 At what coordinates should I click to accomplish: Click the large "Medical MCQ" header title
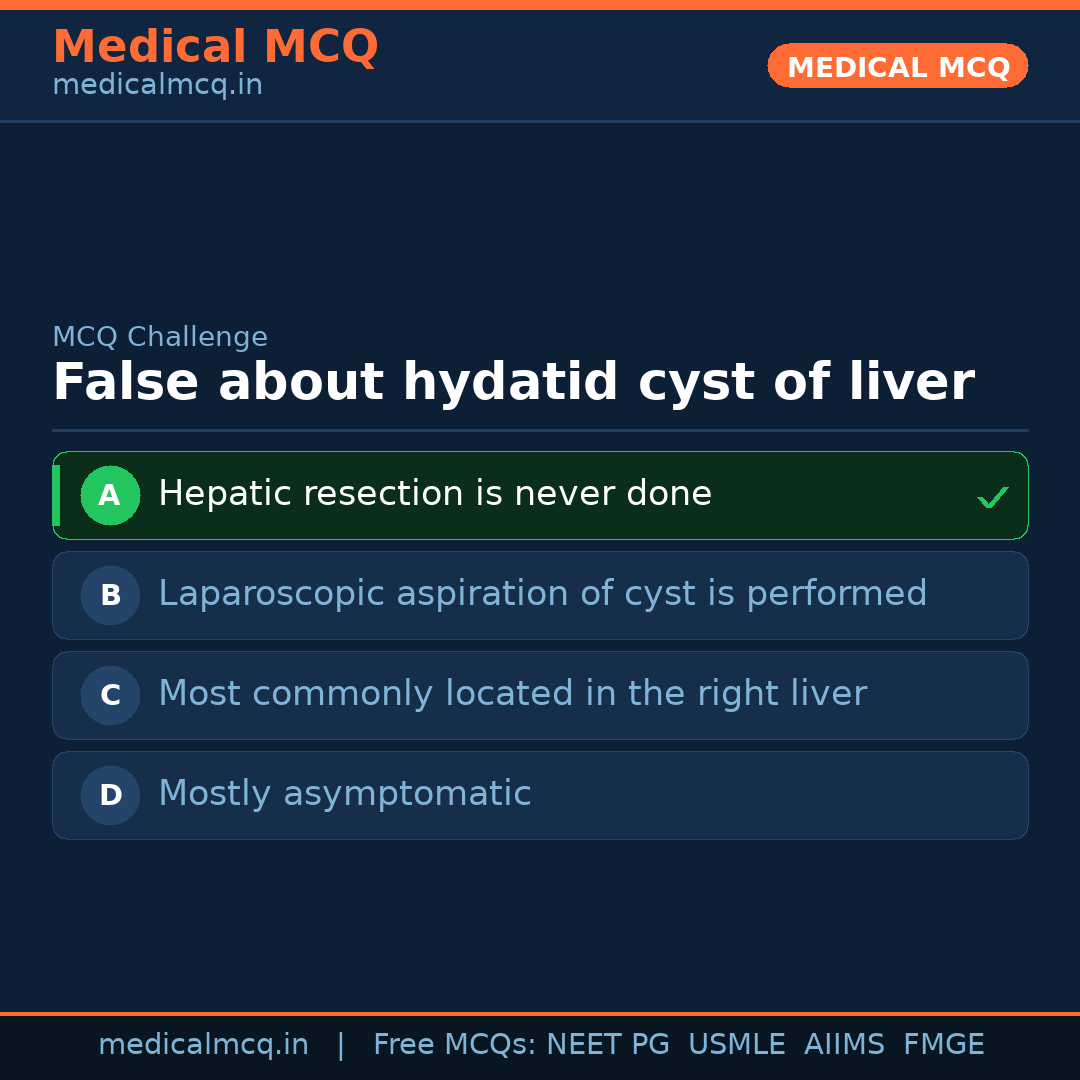[215, 47]
